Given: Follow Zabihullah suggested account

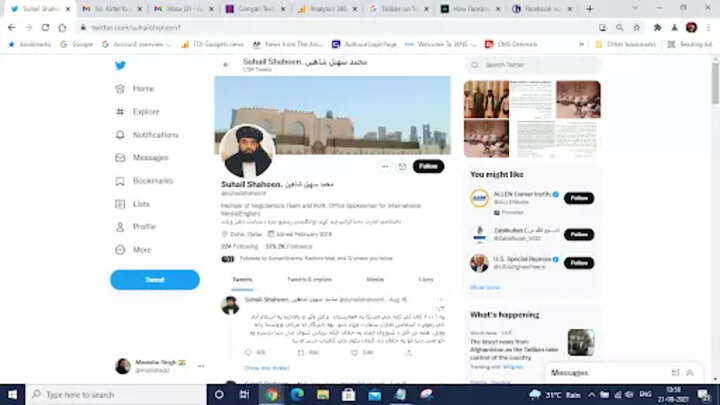Looking at the screenshot, I should tap(579, 235).
